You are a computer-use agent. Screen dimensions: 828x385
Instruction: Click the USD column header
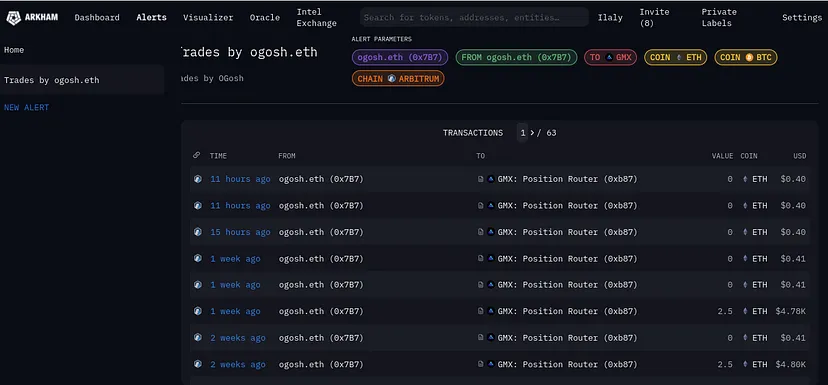pyautogui.click(x=799, y=156)
